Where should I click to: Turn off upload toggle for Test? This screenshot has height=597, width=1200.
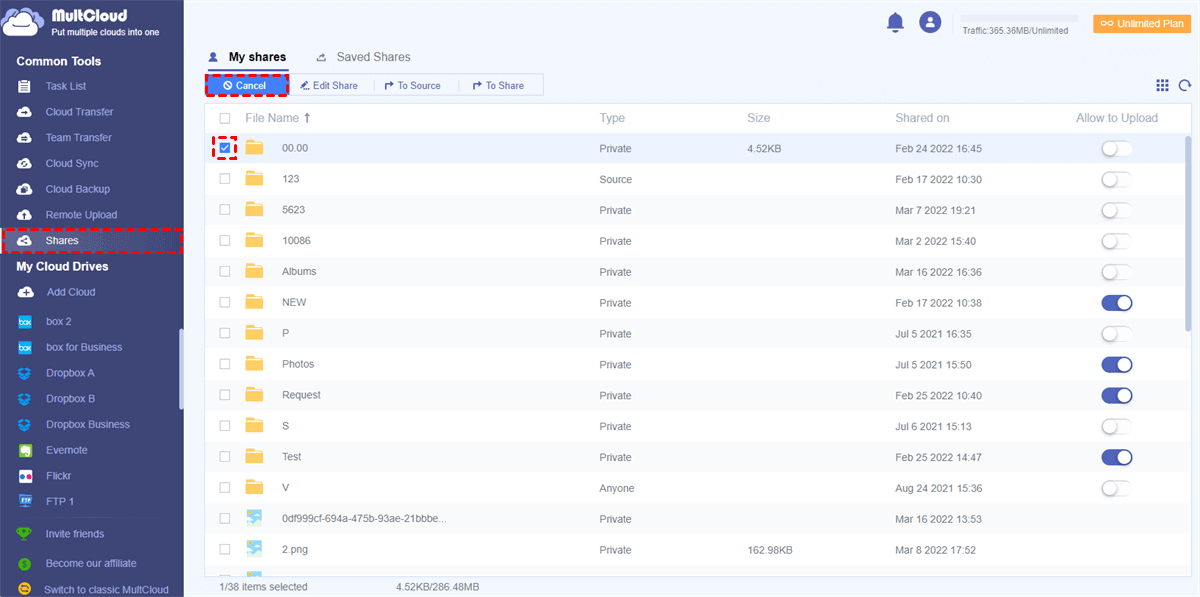point(1117,457)
